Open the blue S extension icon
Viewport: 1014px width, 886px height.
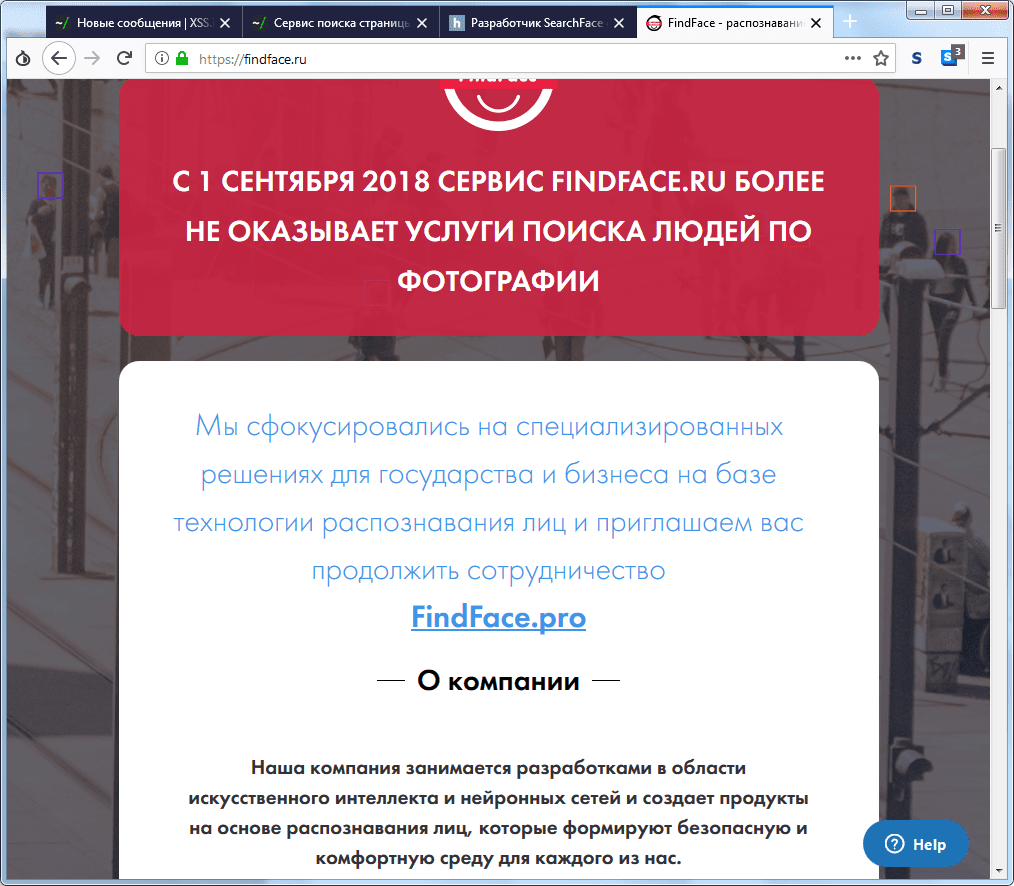[916, 59]
